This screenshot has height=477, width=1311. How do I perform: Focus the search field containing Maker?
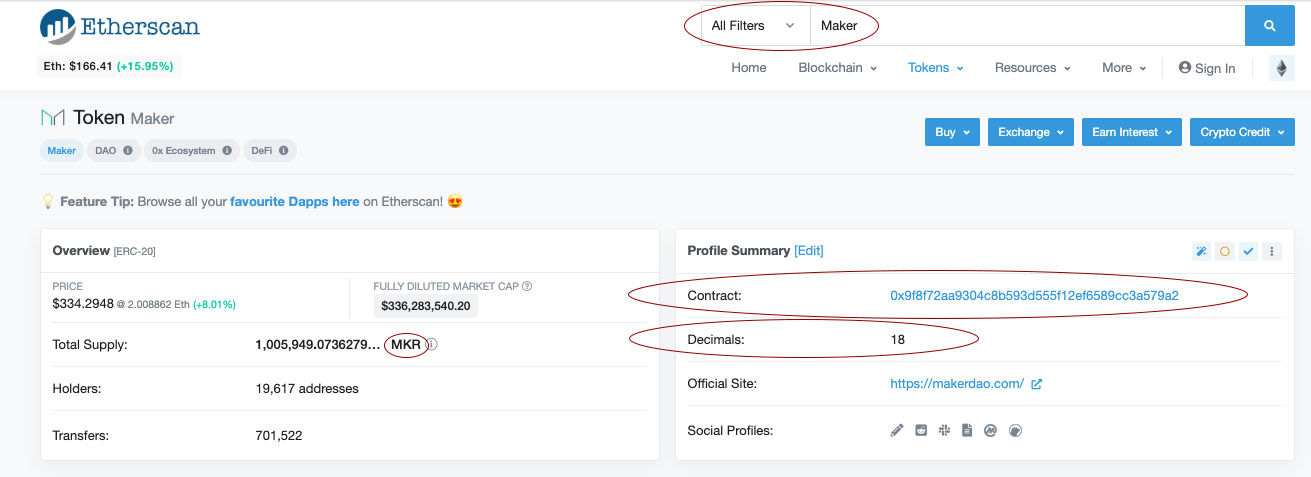(x=1027, y=26)
